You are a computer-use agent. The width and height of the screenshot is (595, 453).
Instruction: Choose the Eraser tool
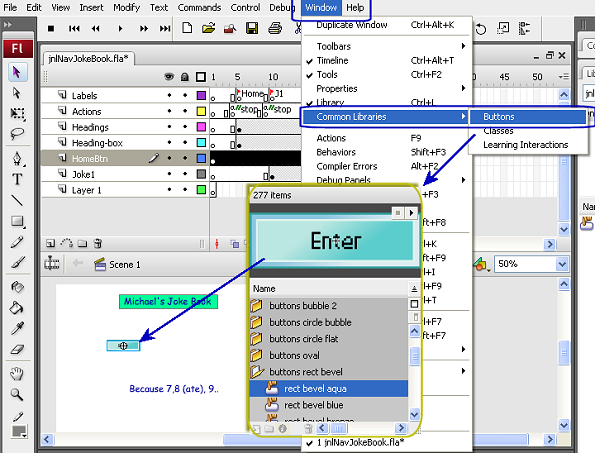tap(17, 349)
